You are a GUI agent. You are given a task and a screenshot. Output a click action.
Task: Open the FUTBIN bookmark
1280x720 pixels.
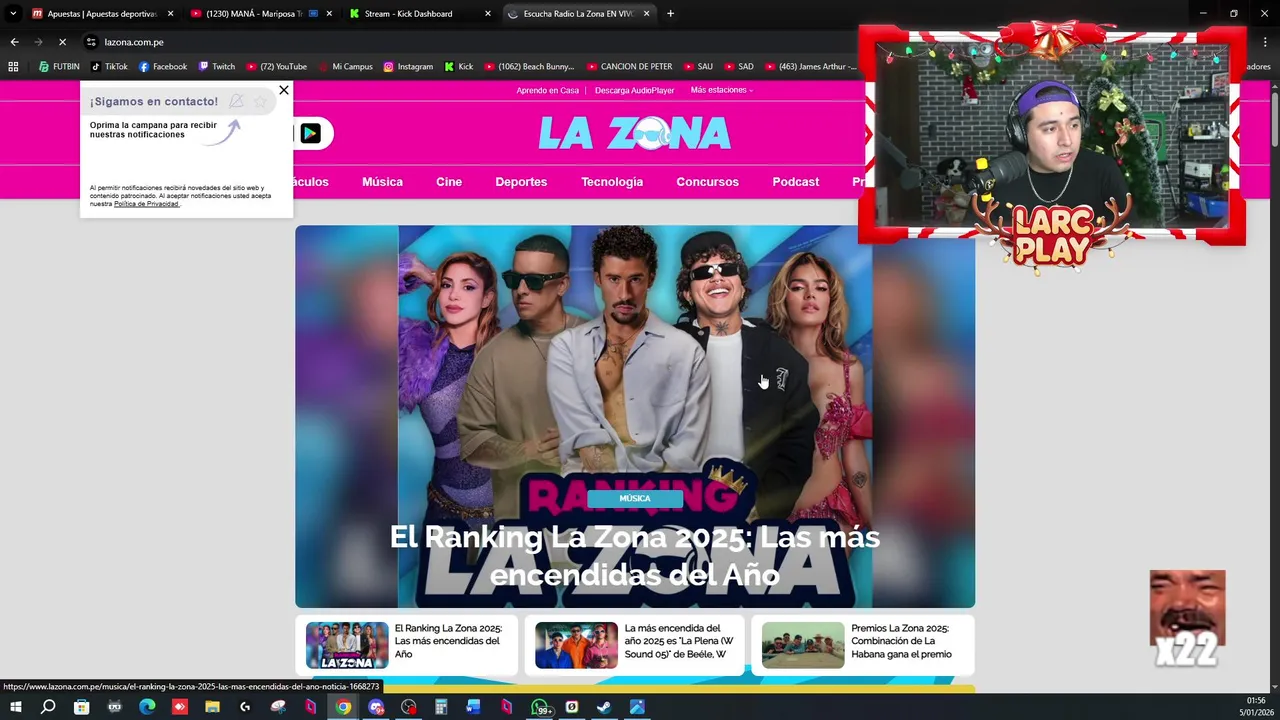coord(59,67)
